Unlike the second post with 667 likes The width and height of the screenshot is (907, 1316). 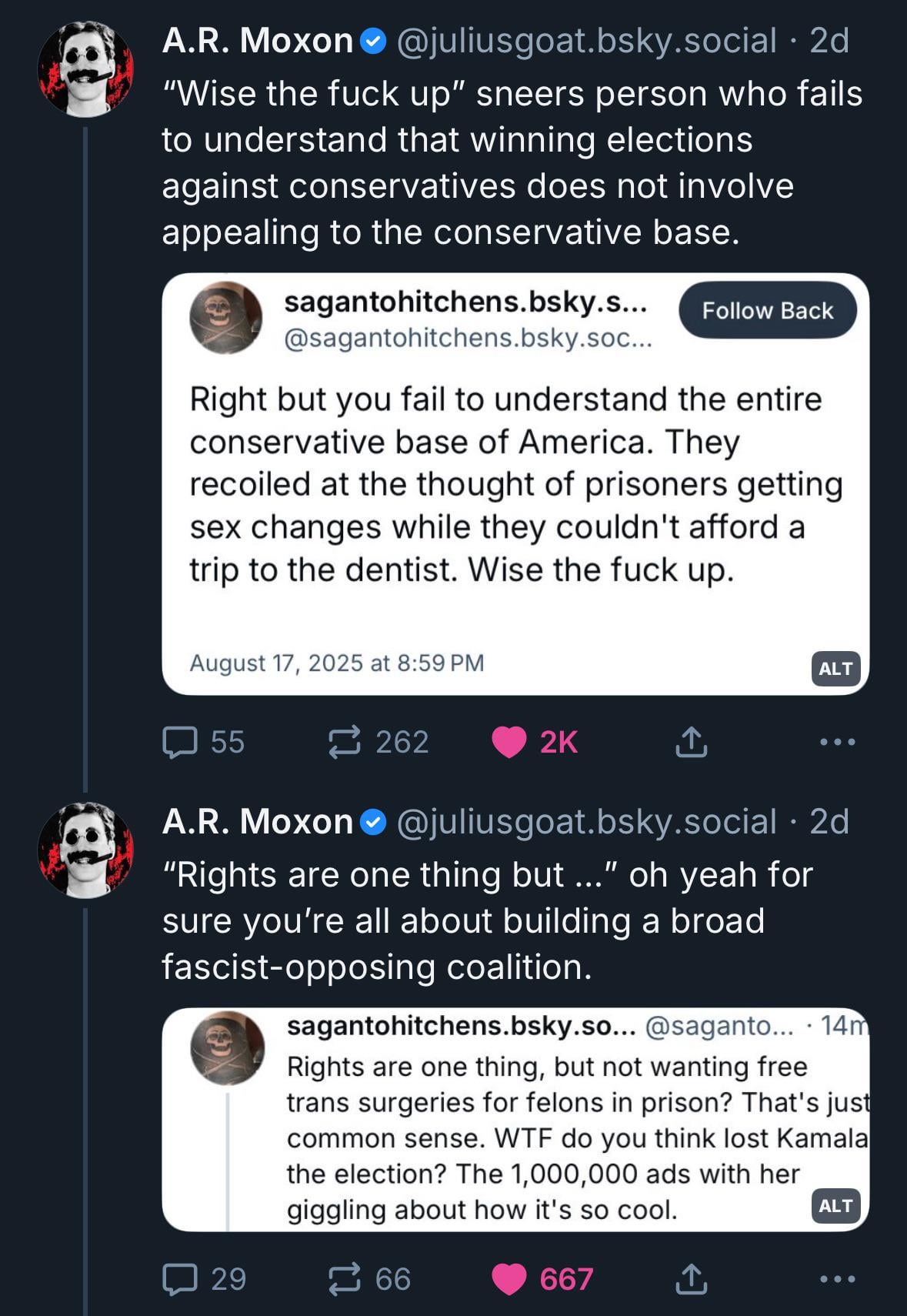point(542,1279)
